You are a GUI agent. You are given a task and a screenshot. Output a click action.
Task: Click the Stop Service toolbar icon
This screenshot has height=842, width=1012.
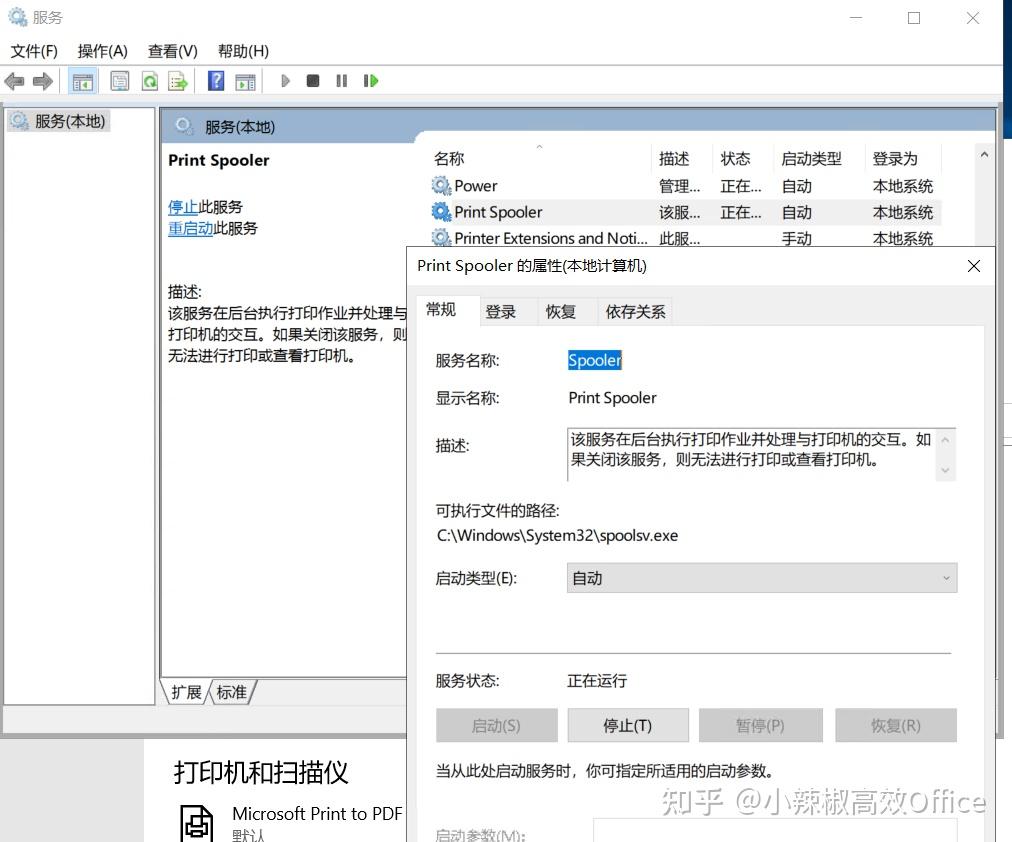click(x=312, y=80)
